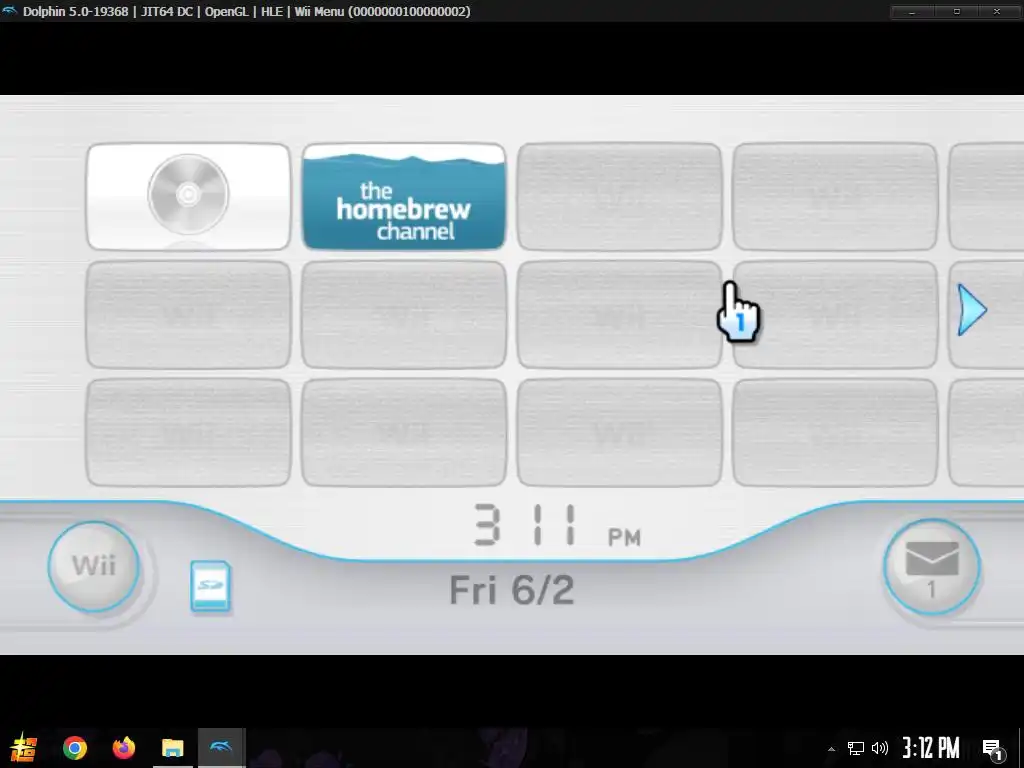Minimize the Dolphin window
Image resolution: width=1024 pixels, height=768 pixels.
click(x=912, y=12)
